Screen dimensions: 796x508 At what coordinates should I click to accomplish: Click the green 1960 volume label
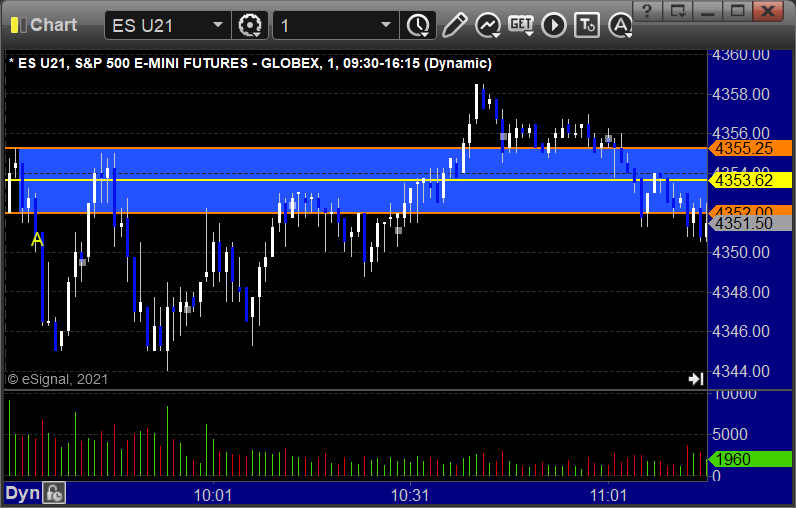click(x=750, y=459)
